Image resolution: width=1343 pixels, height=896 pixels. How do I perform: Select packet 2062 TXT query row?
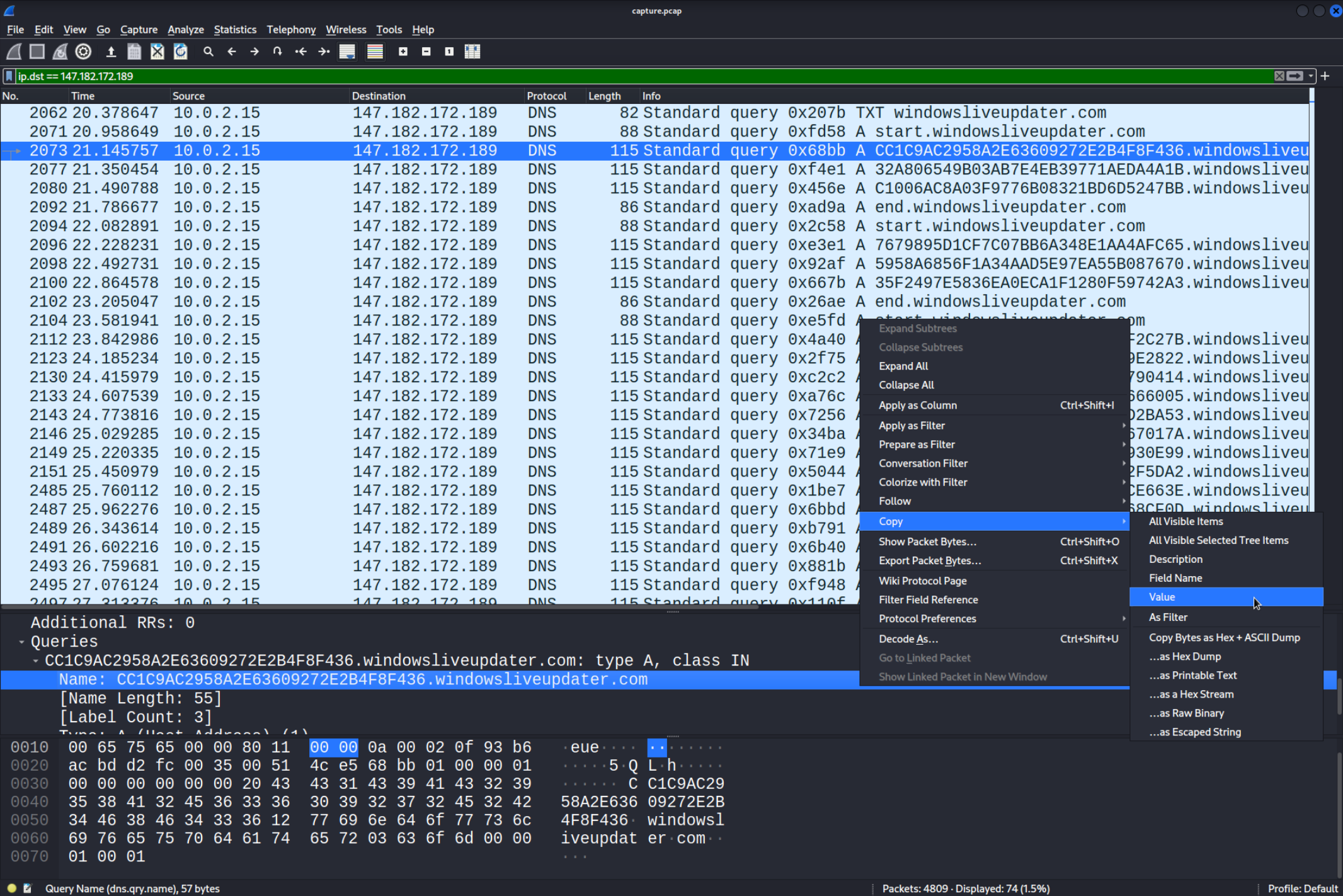tap(654, 113)
